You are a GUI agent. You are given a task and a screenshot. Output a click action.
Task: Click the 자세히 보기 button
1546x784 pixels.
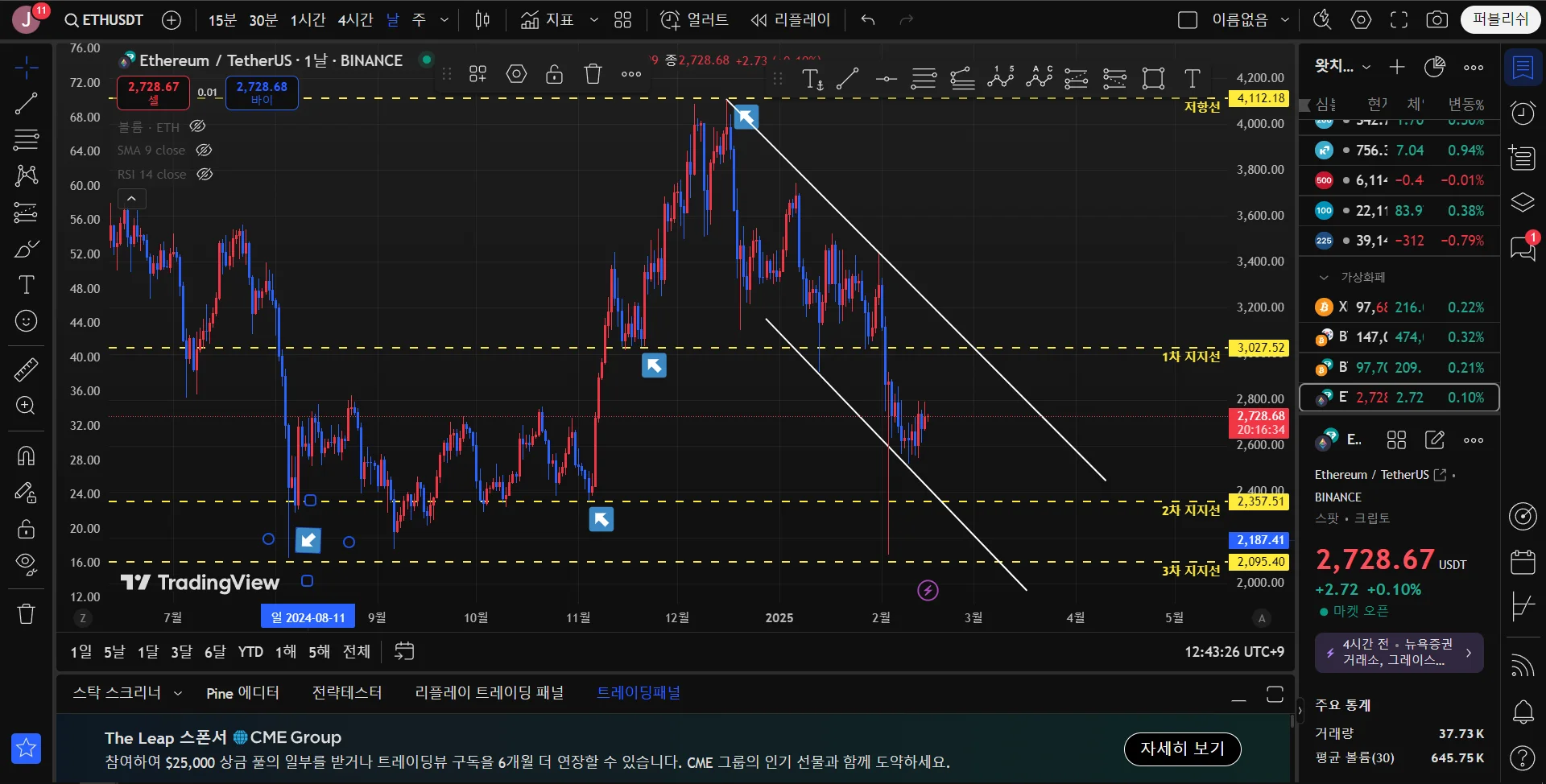coord(1182,749)
